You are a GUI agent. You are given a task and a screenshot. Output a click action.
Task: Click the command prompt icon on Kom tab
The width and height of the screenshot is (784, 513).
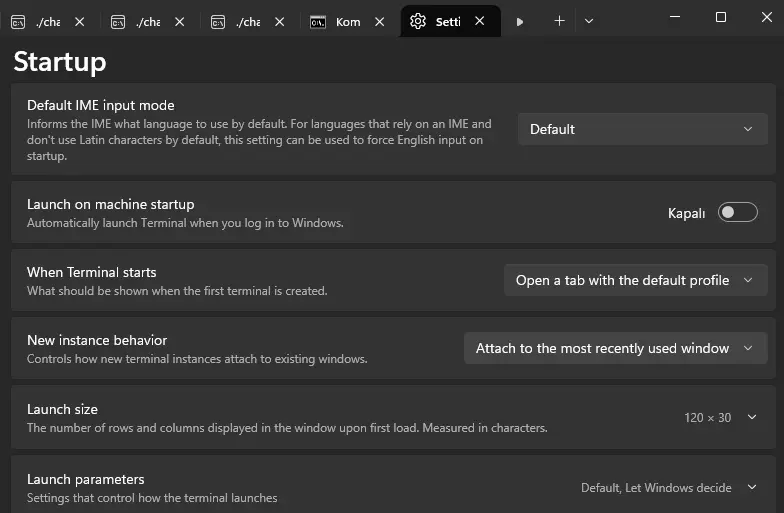tap(318, 21)
